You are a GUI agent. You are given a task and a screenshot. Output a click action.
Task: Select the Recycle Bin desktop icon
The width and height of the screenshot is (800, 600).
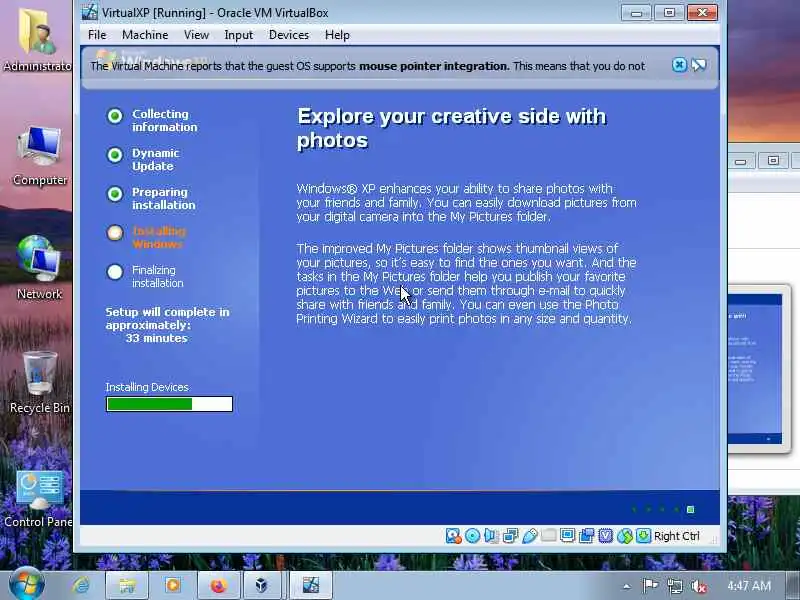[x=39, y=383]
